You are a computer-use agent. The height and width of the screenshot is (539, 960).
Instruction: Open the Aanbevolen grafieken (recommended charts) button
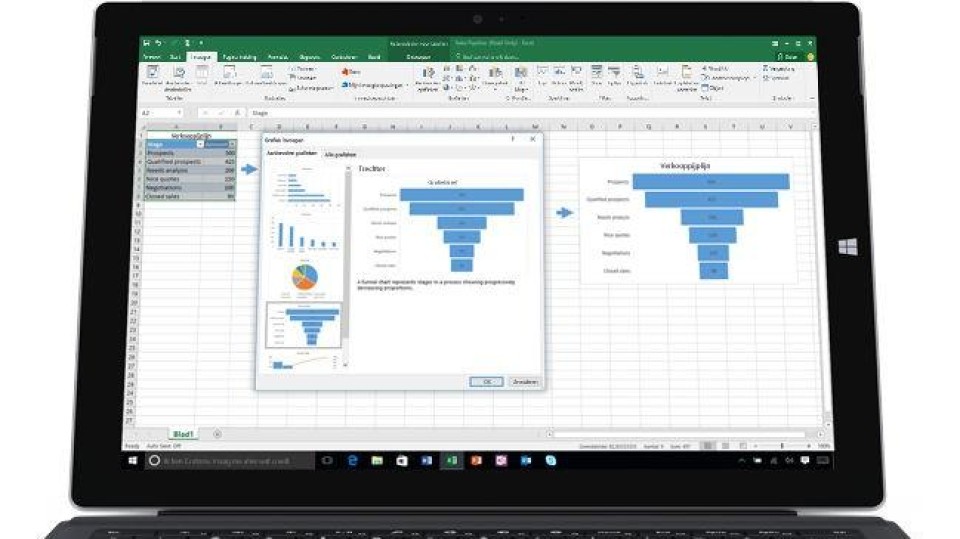pos(427,80)
